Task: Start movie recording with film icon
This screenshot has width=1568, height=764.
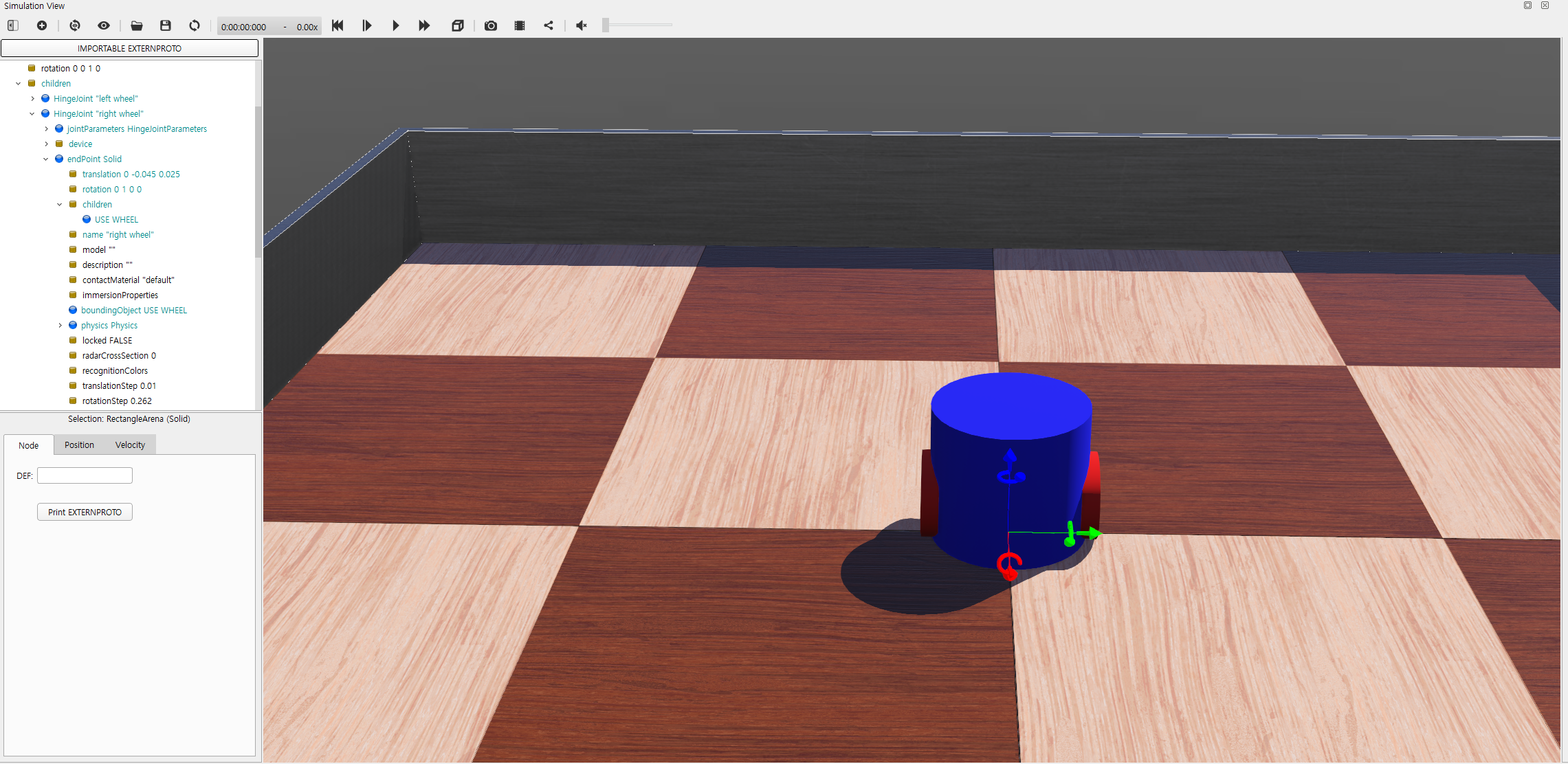Action: point(520,25)
